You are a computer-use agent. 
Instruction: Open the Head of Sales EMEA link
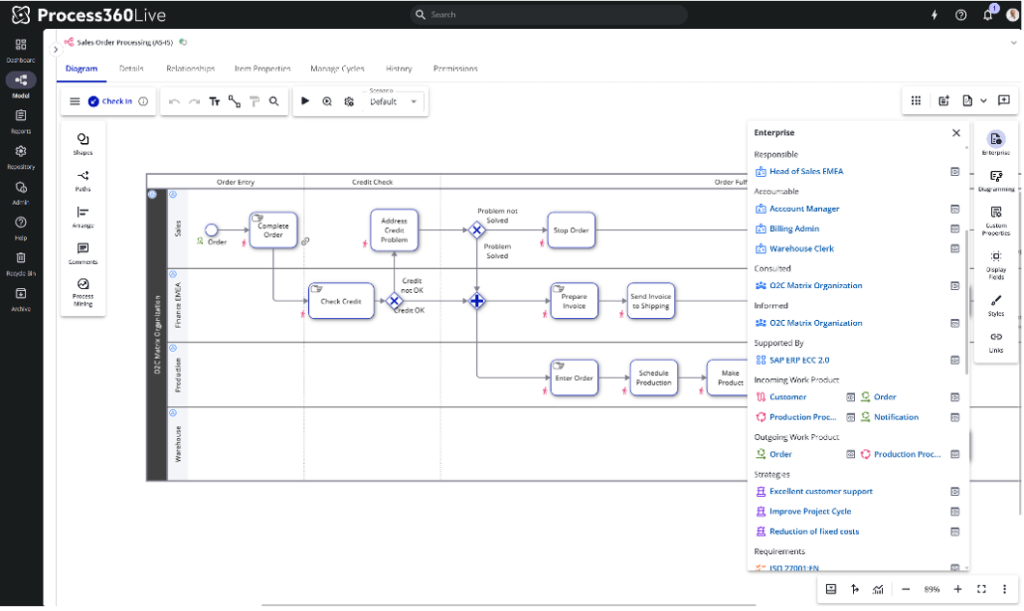[x=805, y=171]
